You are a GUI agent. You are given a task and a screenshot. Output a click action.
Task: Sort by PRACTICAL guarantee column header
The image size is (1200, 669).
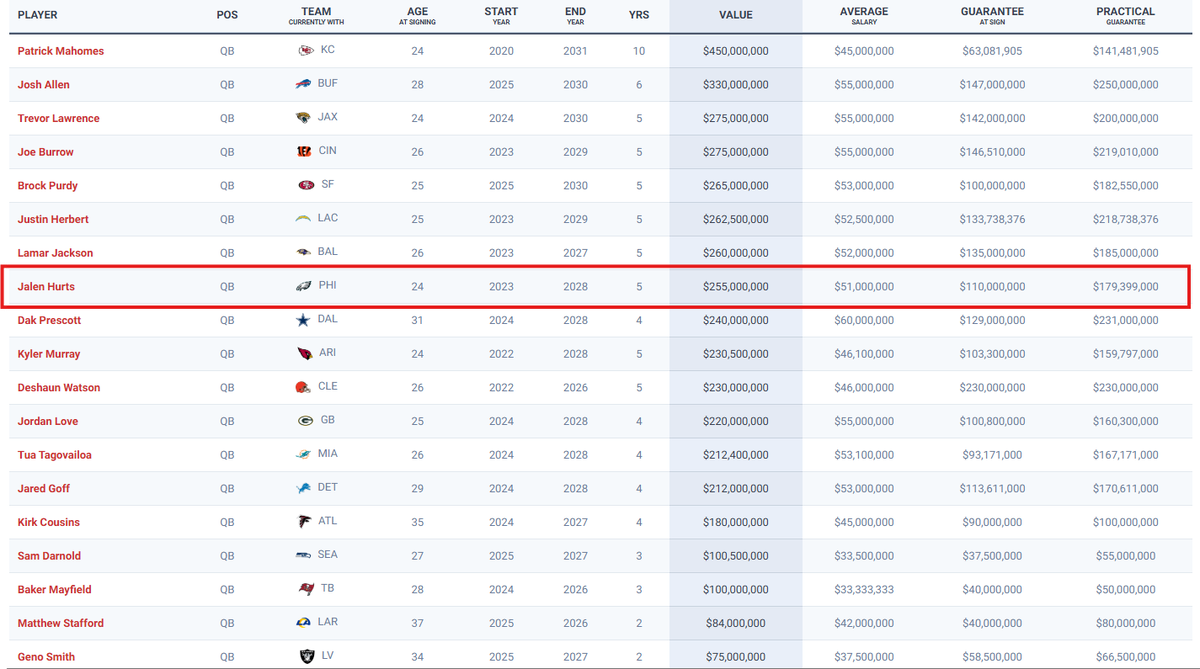(1125, 15)
